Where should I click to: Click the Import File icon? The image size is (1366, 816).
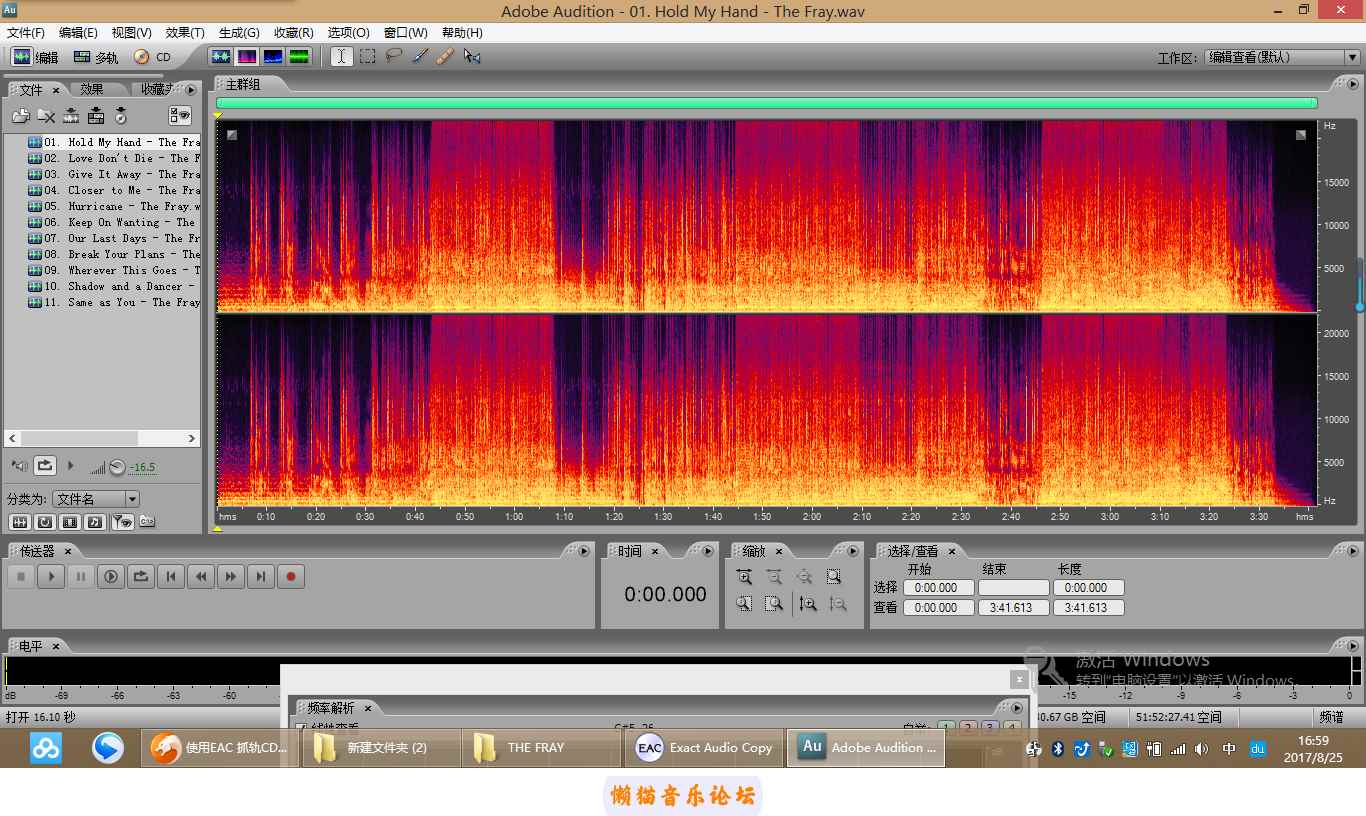coord(20,116)
